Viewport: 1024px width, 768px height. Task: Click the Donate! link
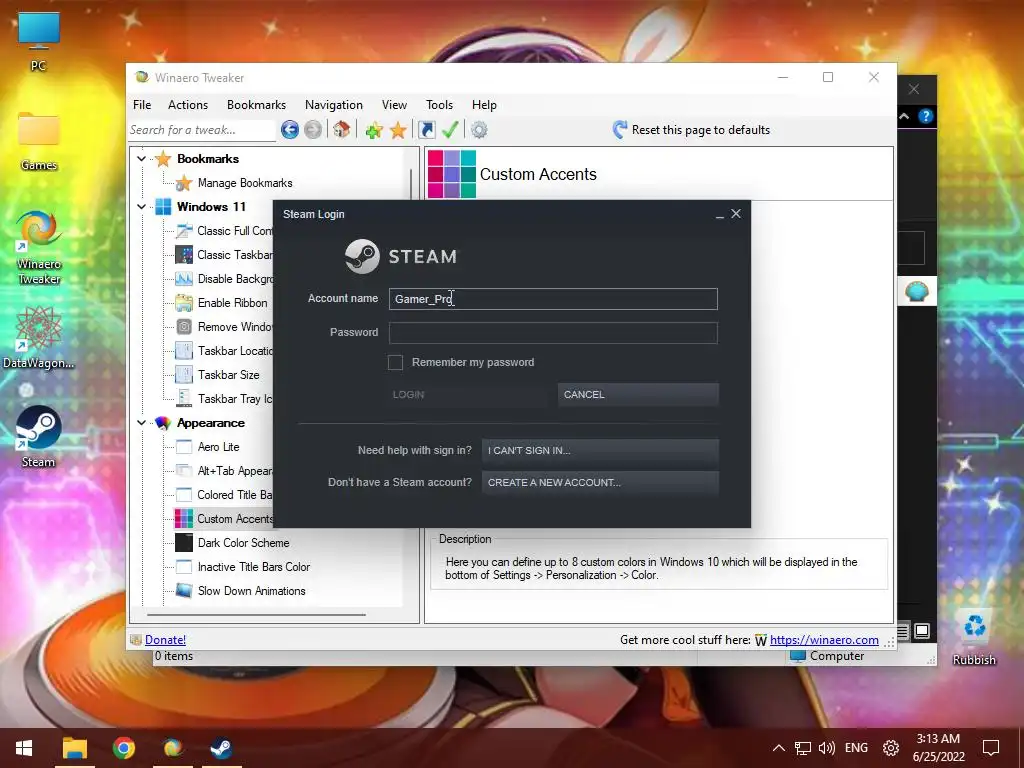pos(165,640)
